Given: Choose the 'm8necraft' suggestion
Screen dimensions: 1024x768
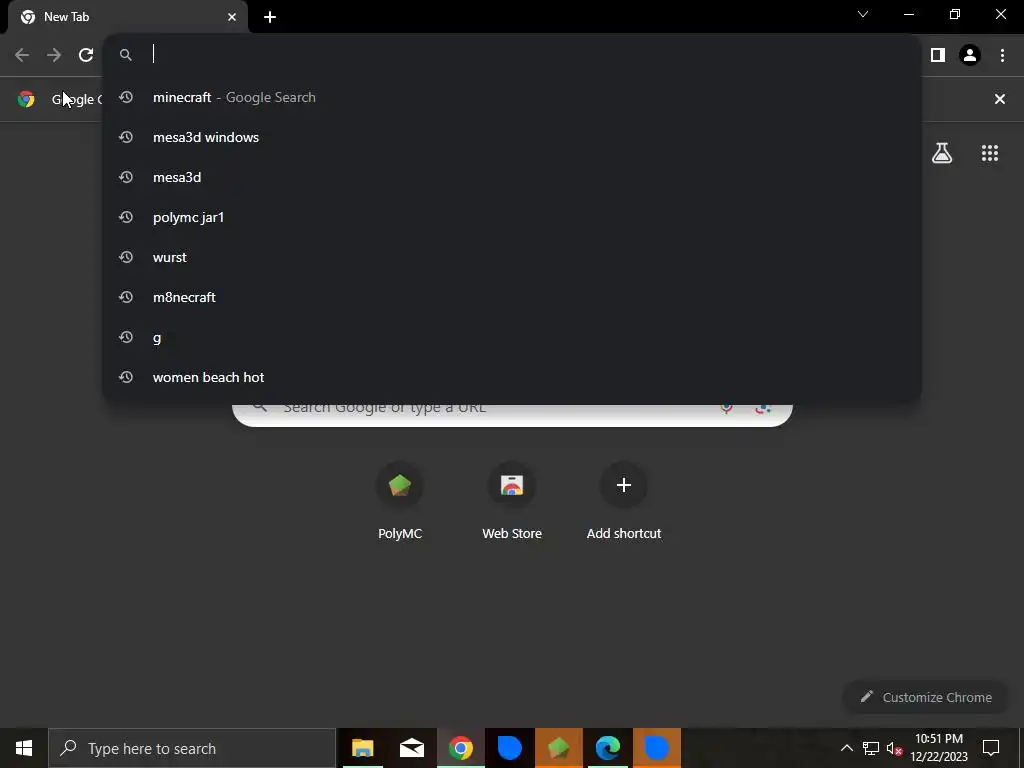Looking at the screenshot, I should tap(511, 297).
